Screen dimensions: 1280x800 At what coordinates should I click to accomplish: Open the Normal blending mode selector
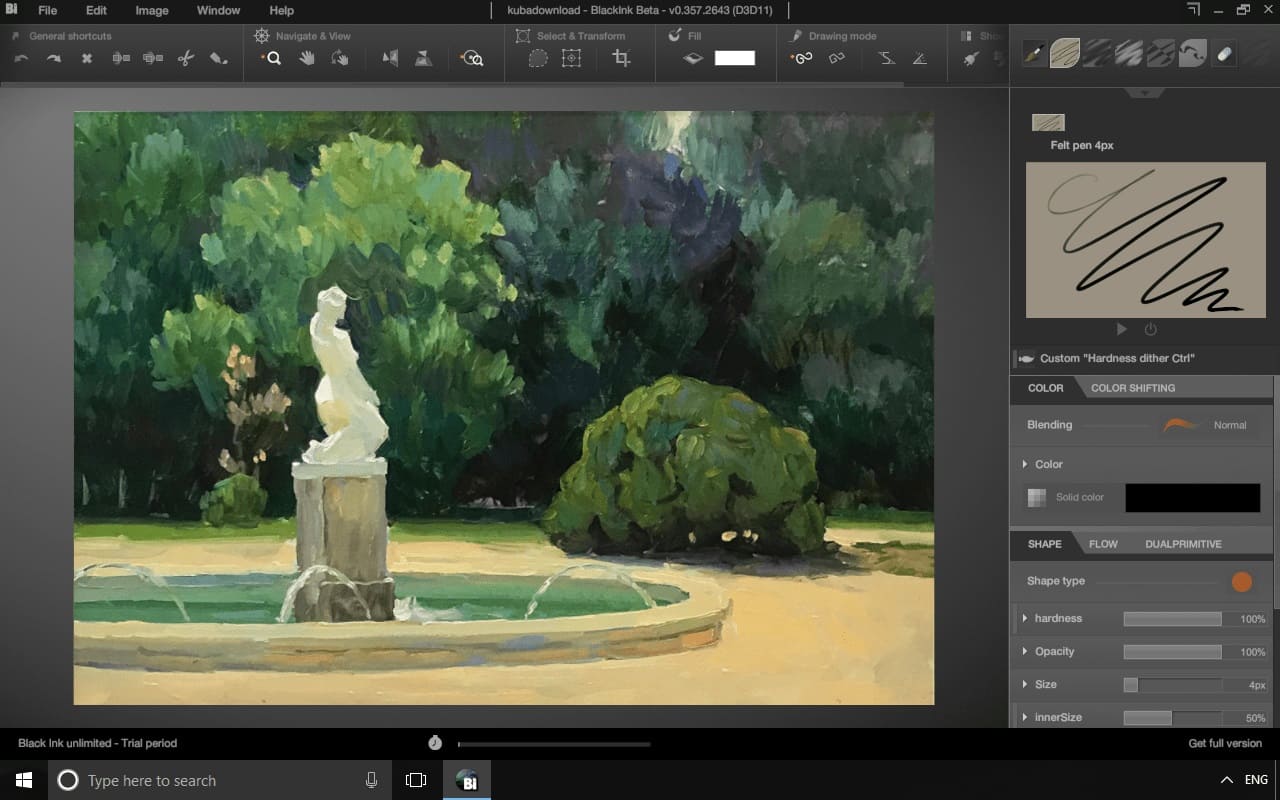(1228, 424)
